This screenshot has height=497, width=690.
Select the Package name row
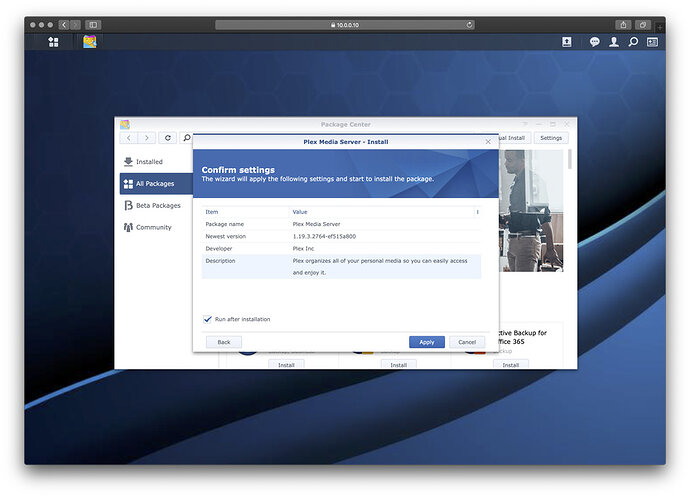click(341, 224)
